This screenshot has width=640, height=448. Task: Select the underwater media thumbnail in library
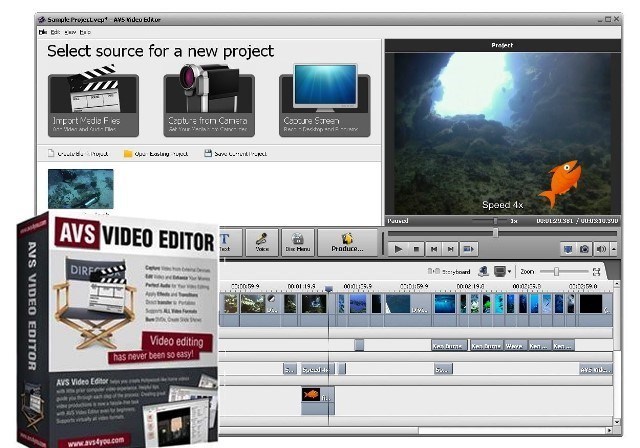(81, 189)
